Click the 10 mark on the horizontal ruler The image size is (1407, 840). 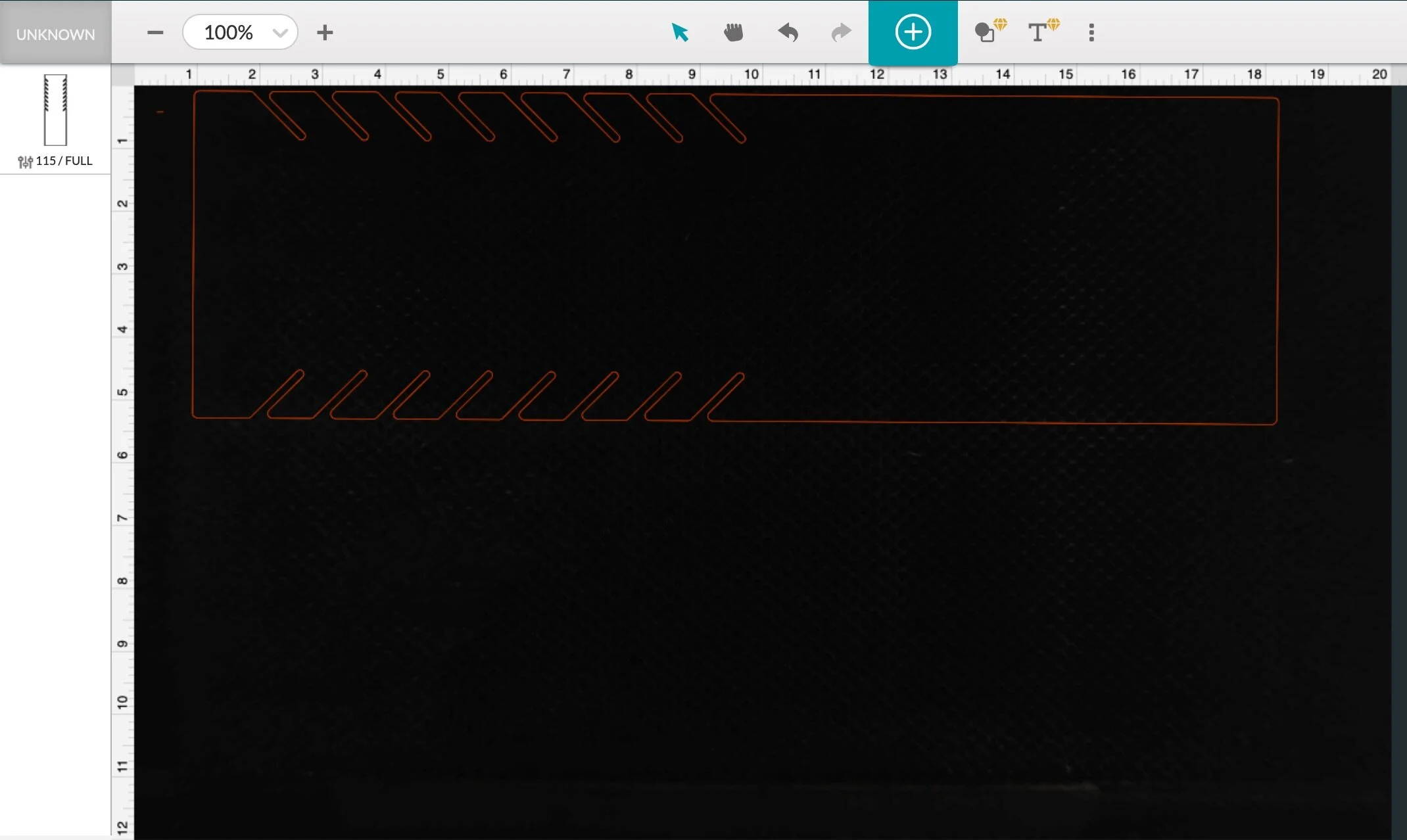(751, 74)
